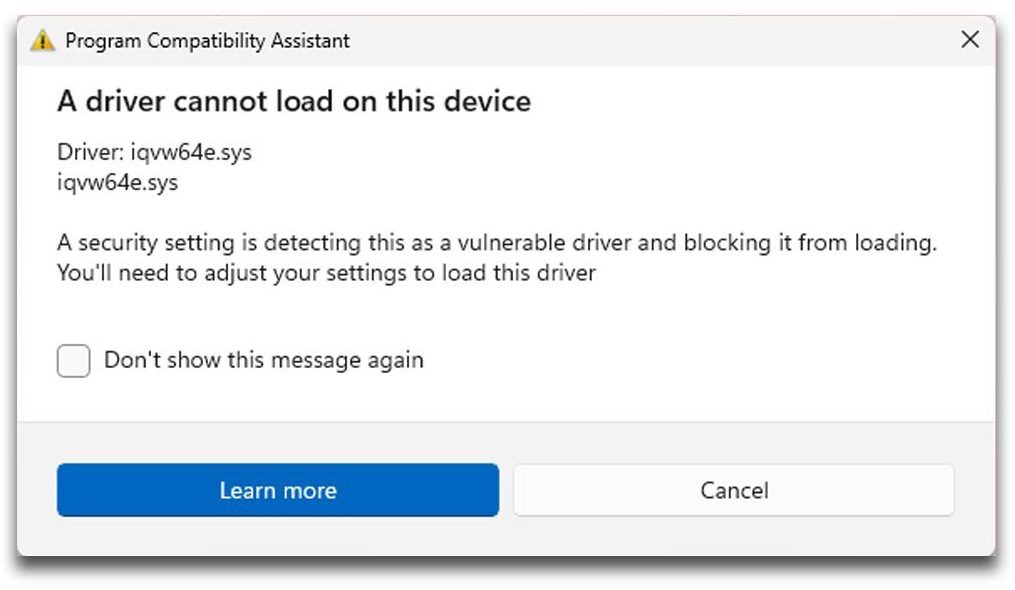
Task: Click the Program Compatibility Assistant title text
Action: pyautogui.click(x=207, y=41)
